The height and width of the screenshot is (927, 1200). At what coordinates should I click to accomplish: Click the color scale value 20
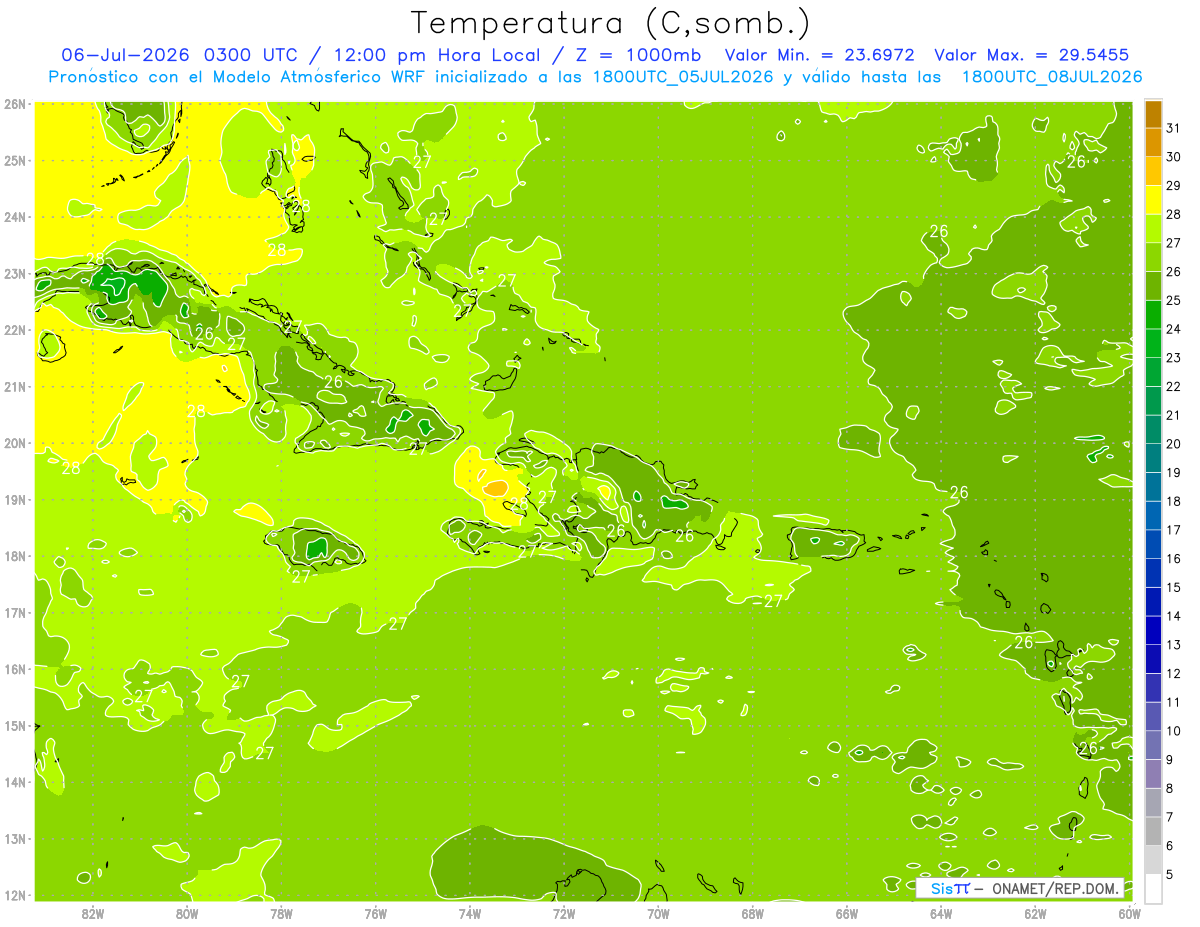tap(1174, 444)
